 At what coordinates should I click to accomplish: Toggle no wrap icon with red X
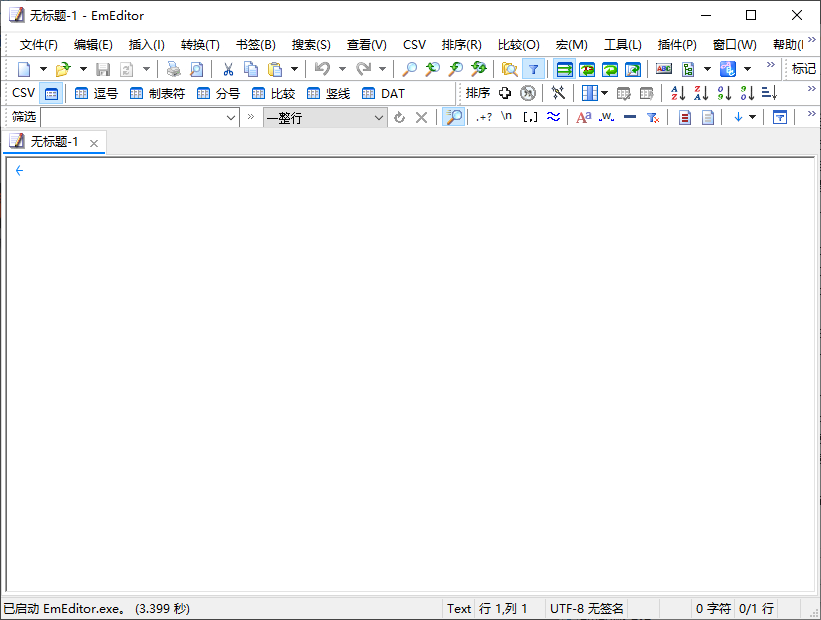[587, 69]
